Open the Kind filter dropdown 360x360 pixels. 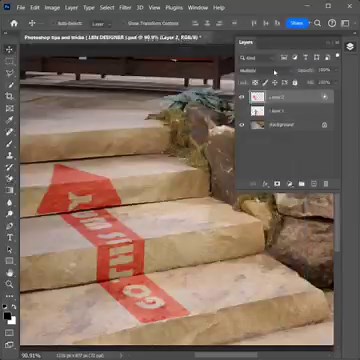(x=258, y=58)
